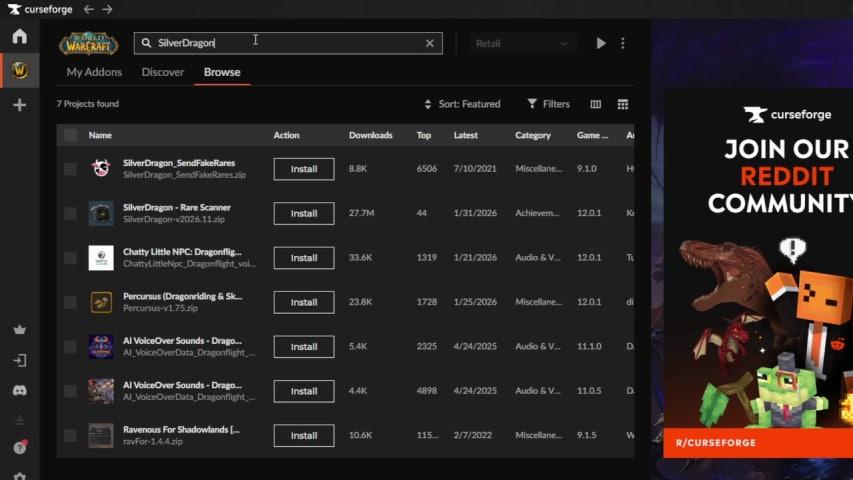Click the 27.7M downloads value

361,213
